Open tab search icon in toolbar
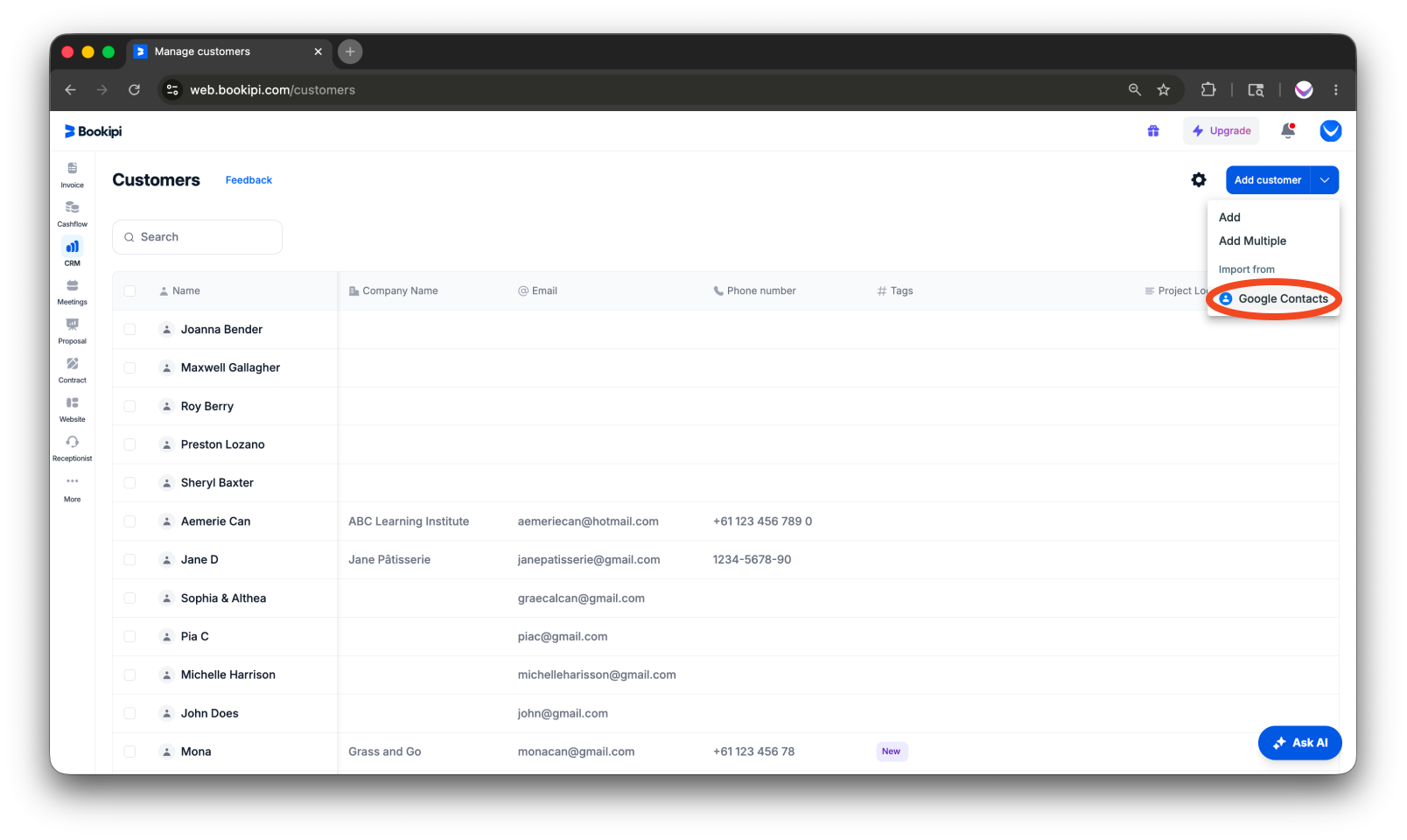Screen dimensions: 1407x840 point(1256,90)
